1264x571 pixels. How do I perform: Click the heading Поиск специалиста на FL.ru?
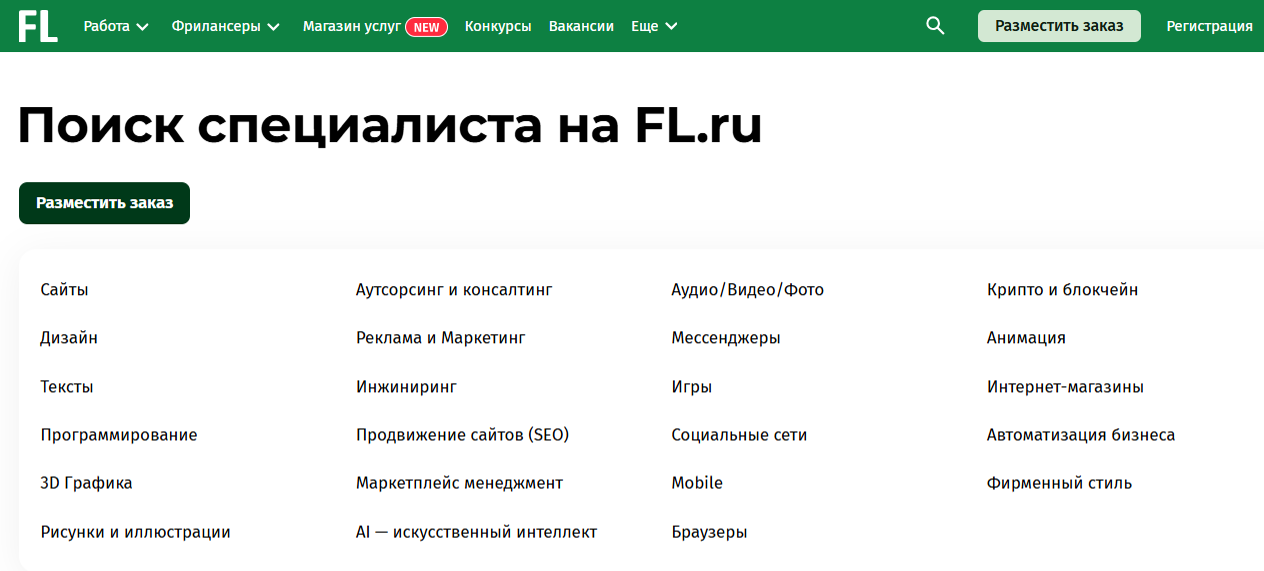pos(390,126)
